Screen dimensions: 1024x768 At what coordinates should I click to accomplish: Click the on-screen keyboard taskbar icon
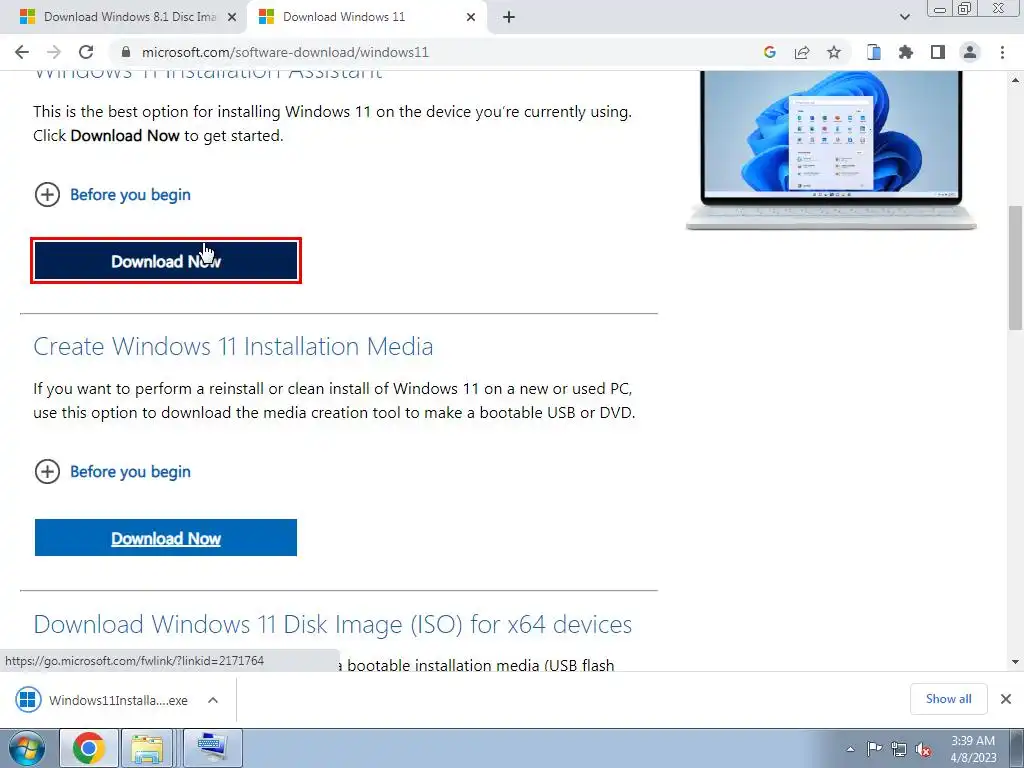pyautogui.click(x=213, y=748)
